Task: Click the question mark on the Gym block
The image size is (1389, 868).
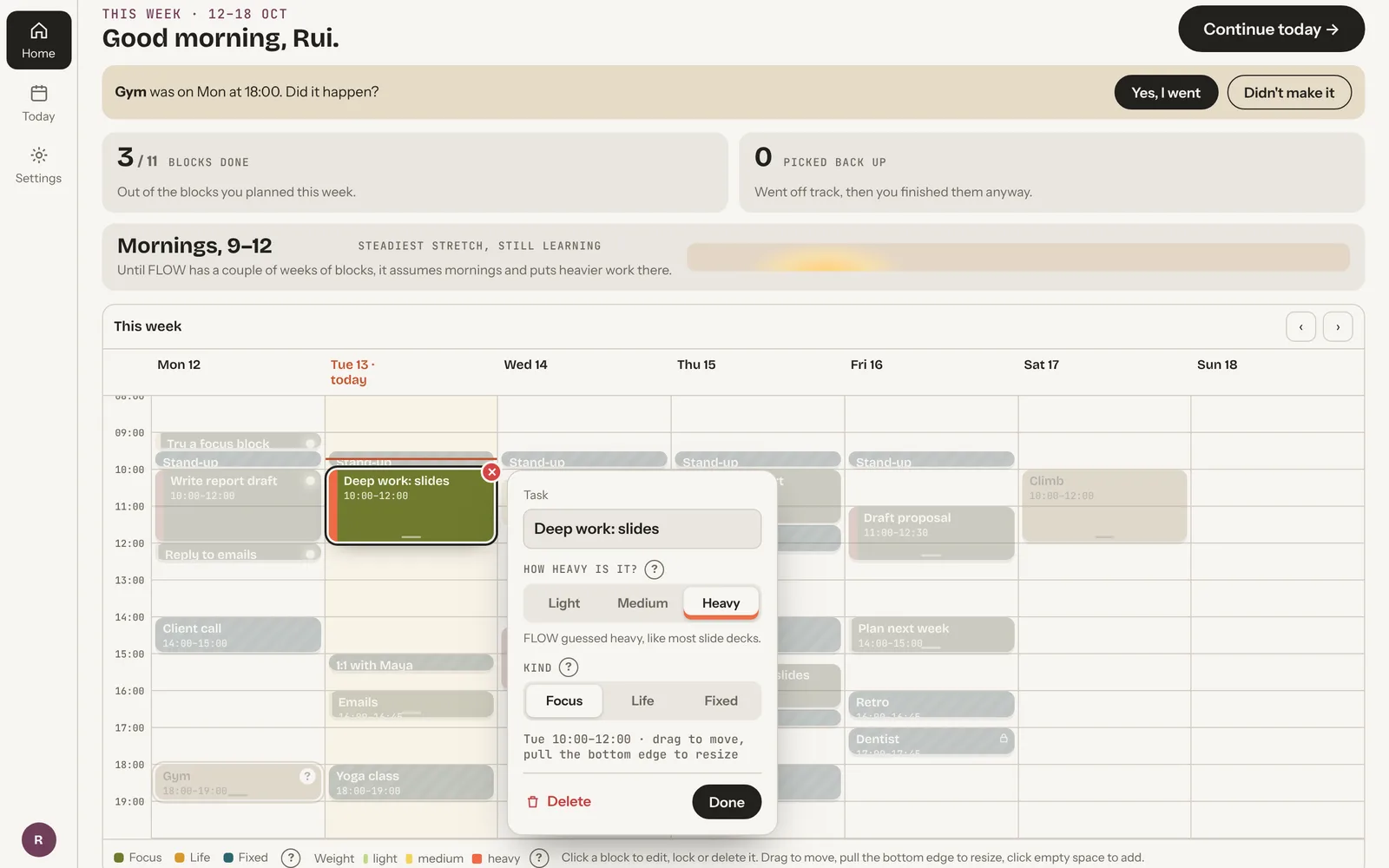Action: (307, 776)
